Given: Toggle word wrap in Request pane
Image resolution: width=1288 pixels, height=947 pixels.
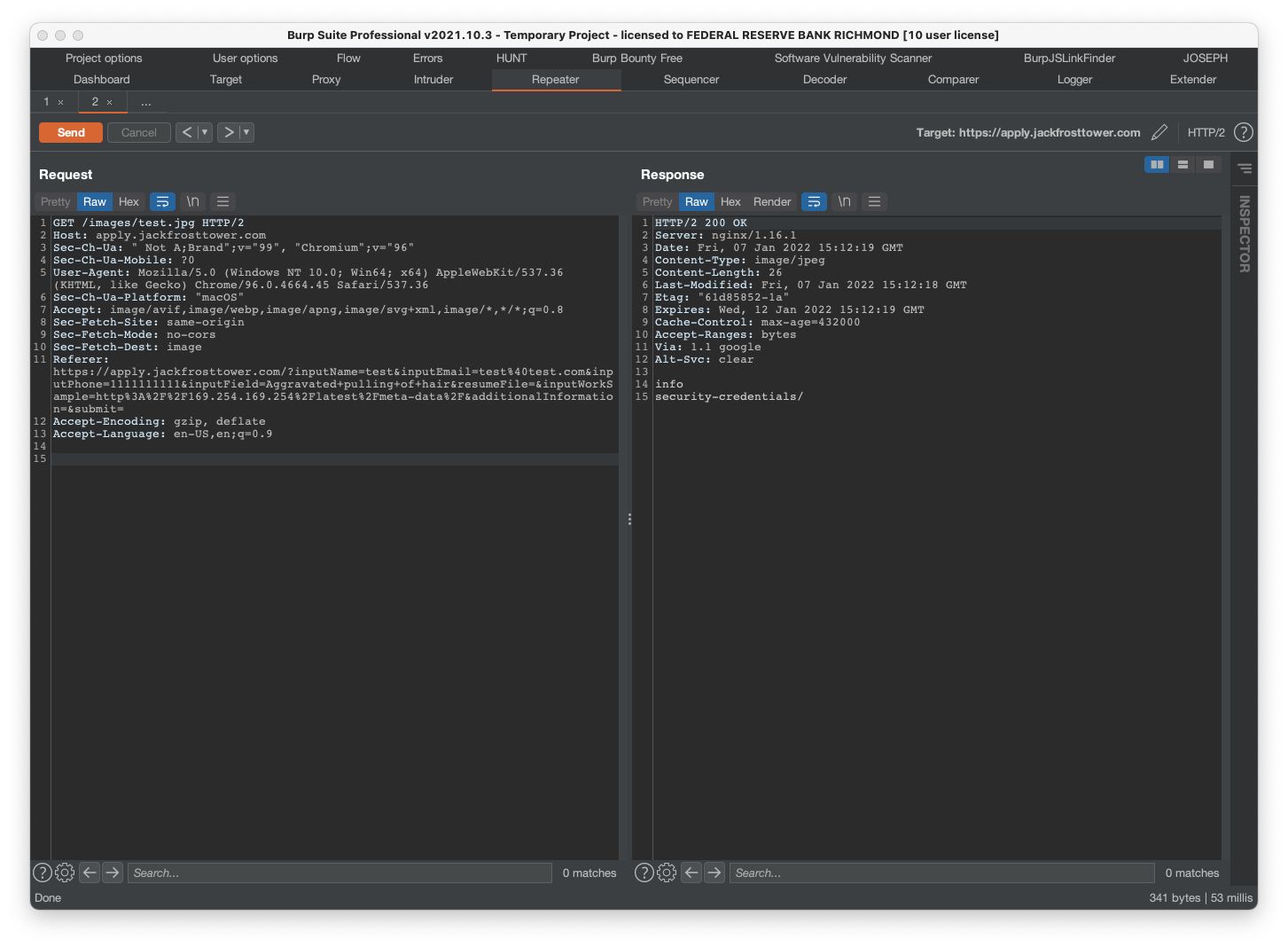Looking at the screenshot, I should click(162, 202).
